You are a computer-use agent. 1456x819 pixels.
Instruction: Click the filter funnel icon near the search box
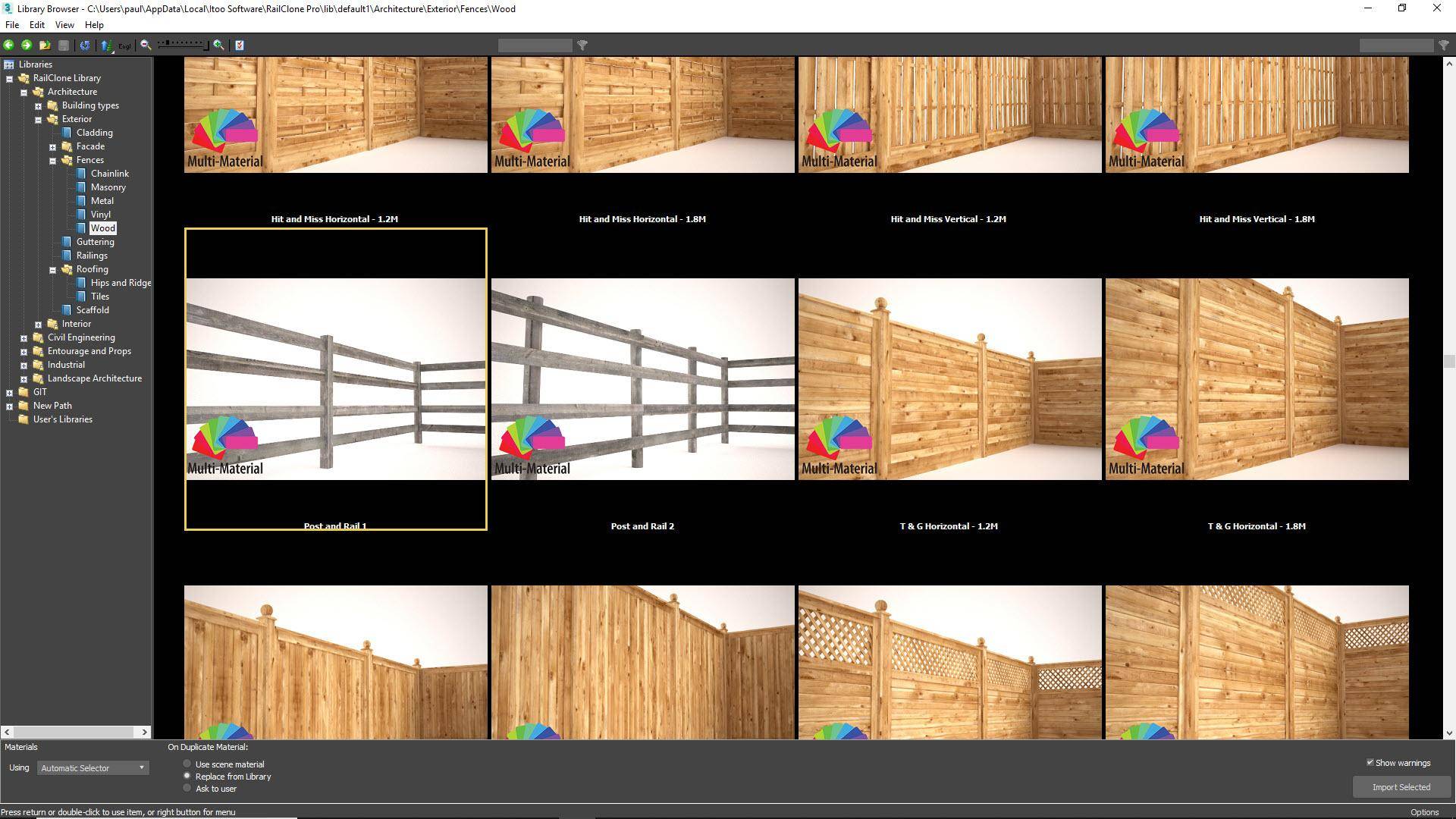[x=582, y=45]
